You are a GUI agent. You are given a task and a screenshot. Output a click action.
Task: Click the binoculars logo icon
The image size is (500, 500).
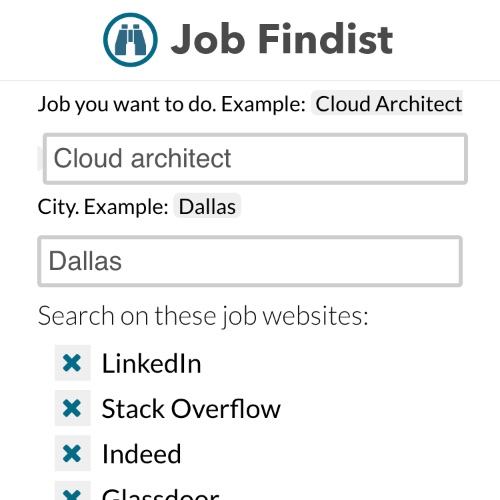point(130,40)
